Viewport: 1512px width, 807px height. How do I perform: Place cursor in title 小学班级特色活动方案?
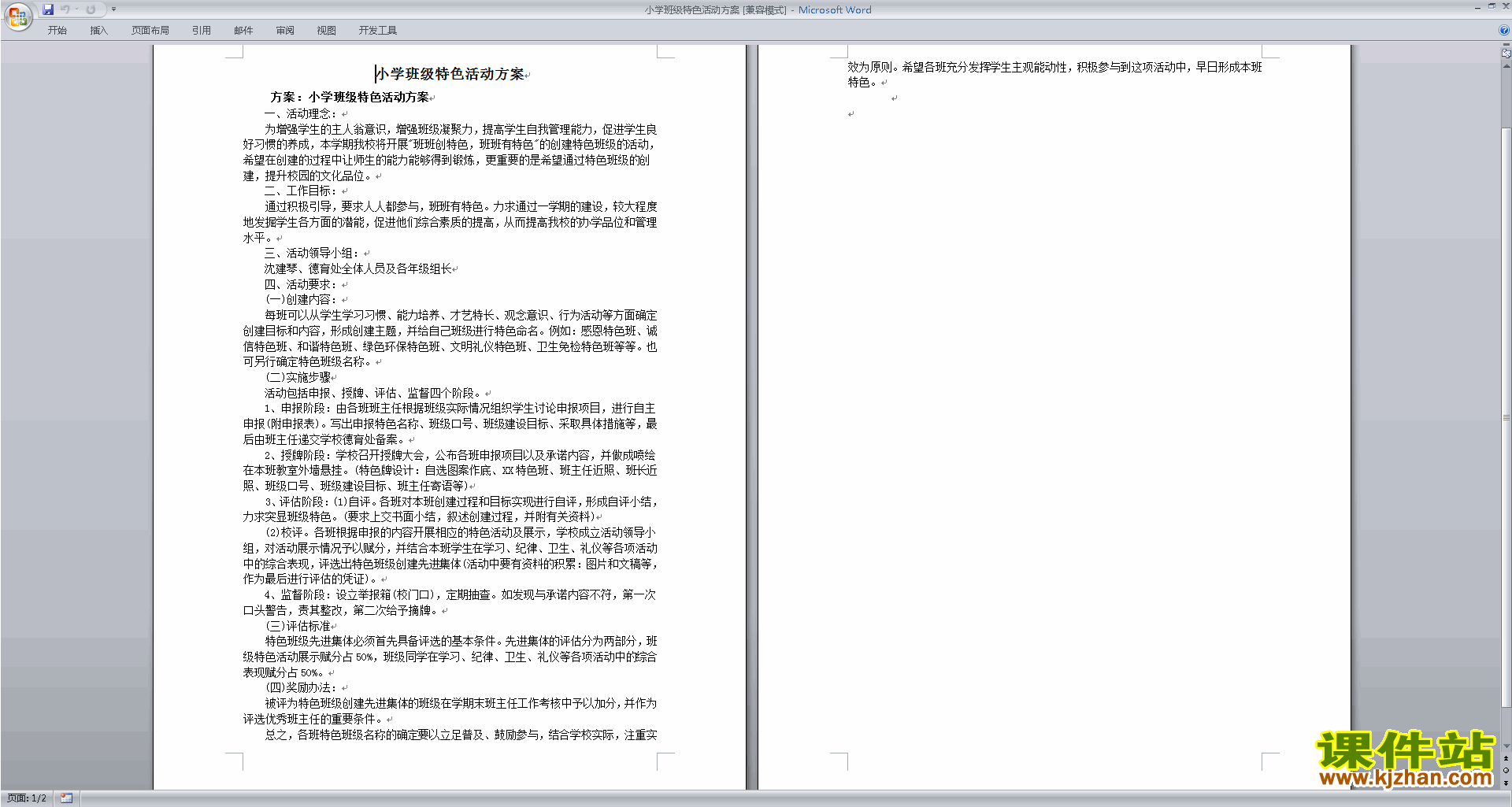click(x=450, y=74)
